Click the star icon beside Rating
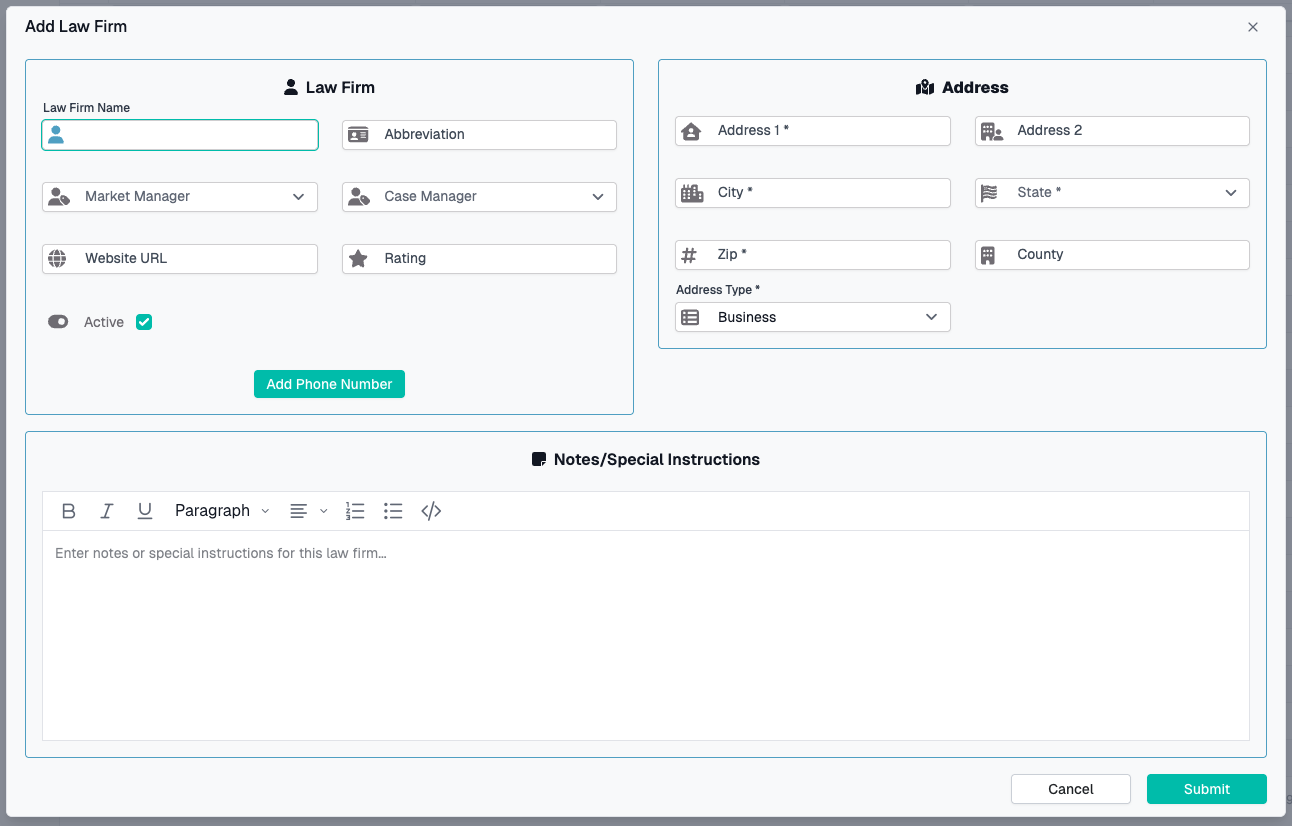 (358, 258)
